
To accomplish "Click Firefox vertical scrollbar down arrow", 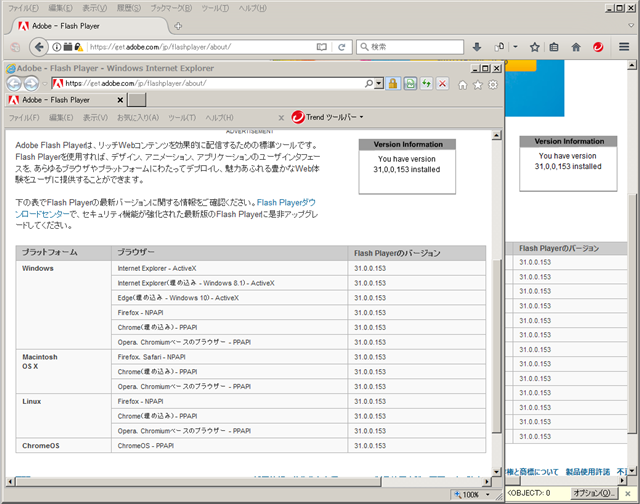I will tap(632, 471).
